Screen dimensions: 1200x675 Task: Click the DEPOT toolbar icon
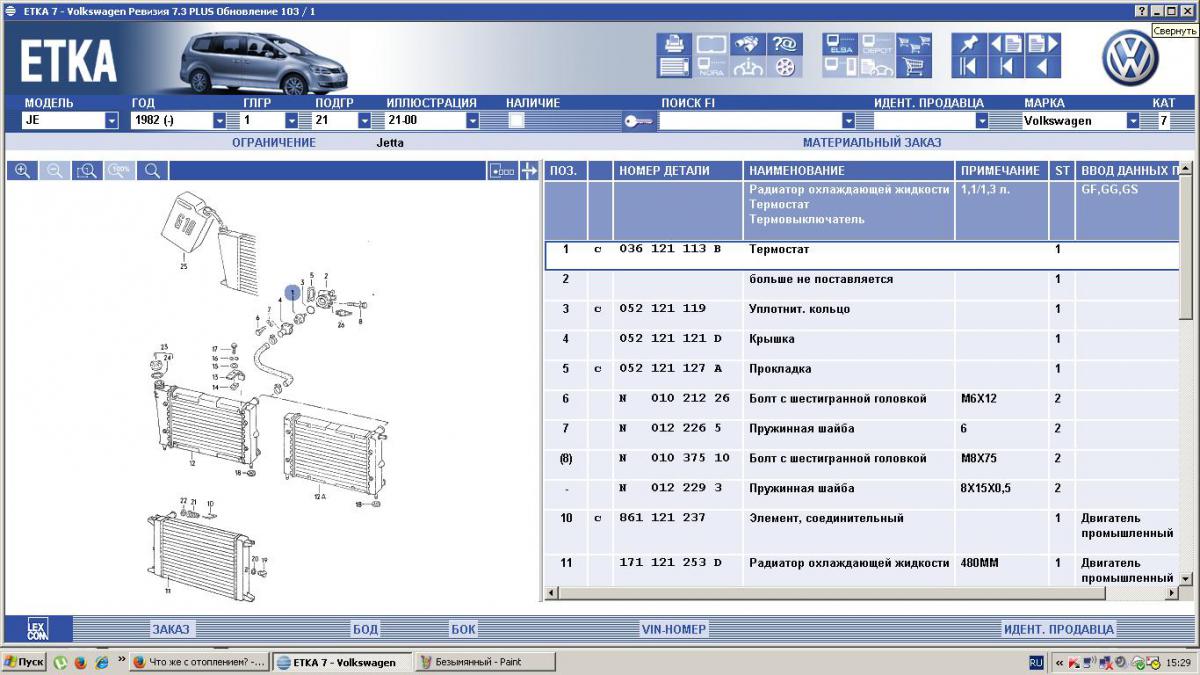tap(877, 44)
